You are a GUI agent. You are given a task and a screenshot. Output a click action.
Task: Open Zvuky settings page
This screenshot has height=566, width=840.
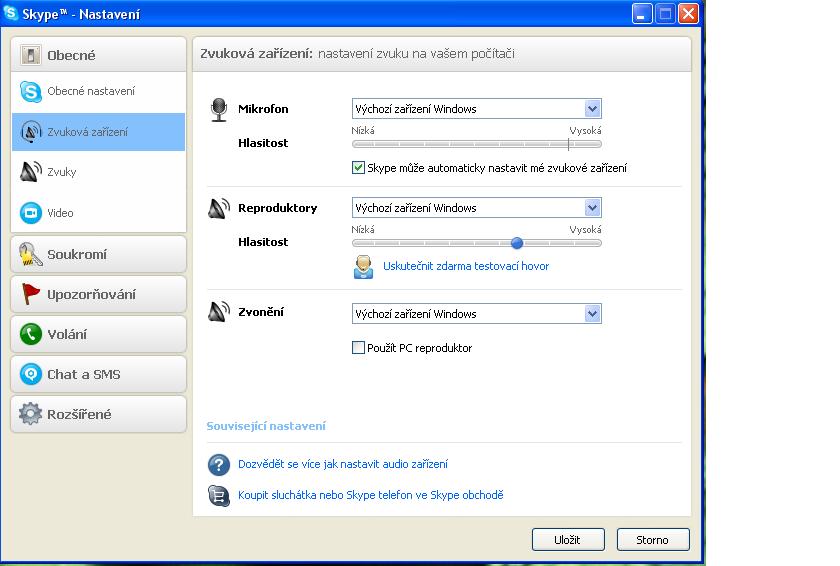tap(99, 172)
